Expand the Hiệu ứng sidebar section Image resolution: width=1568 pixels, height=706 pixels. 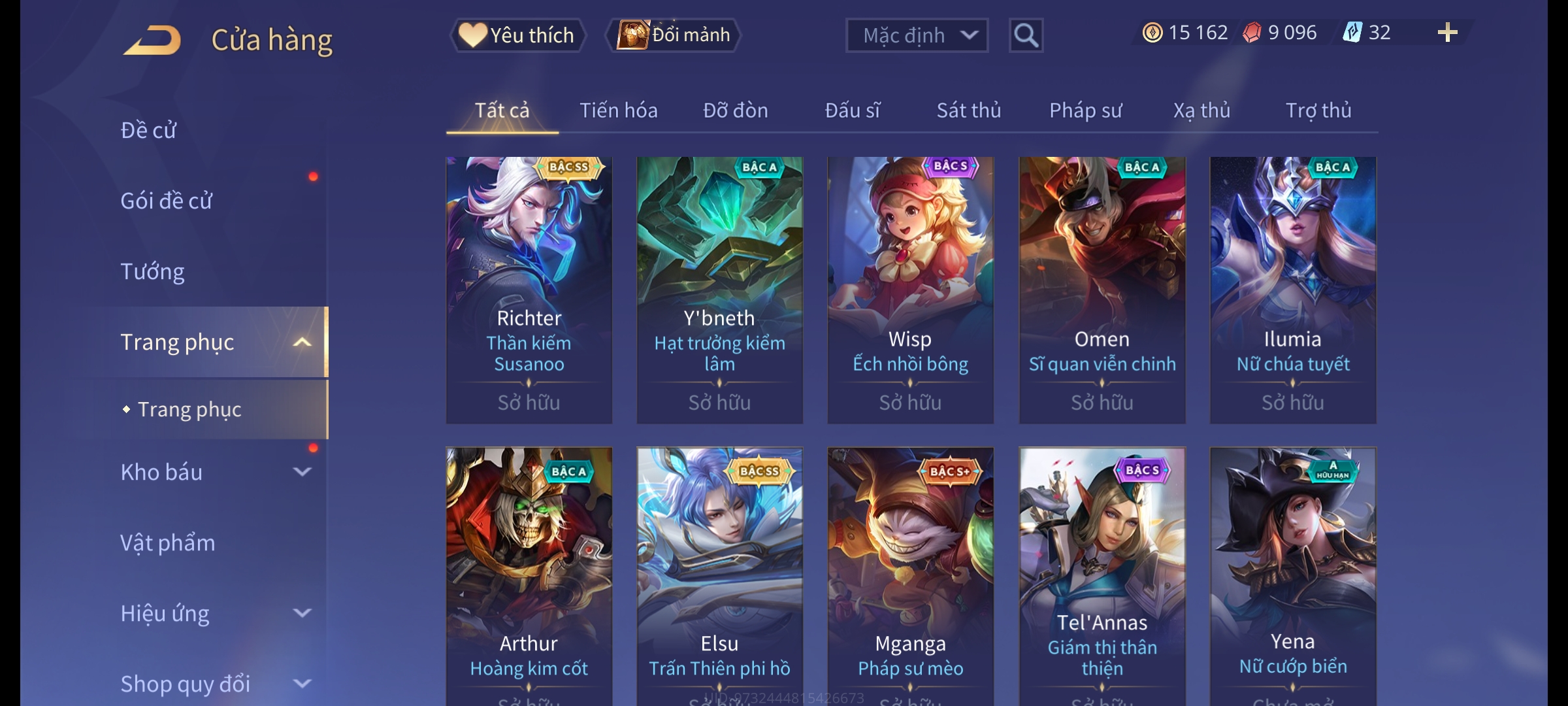302,613
